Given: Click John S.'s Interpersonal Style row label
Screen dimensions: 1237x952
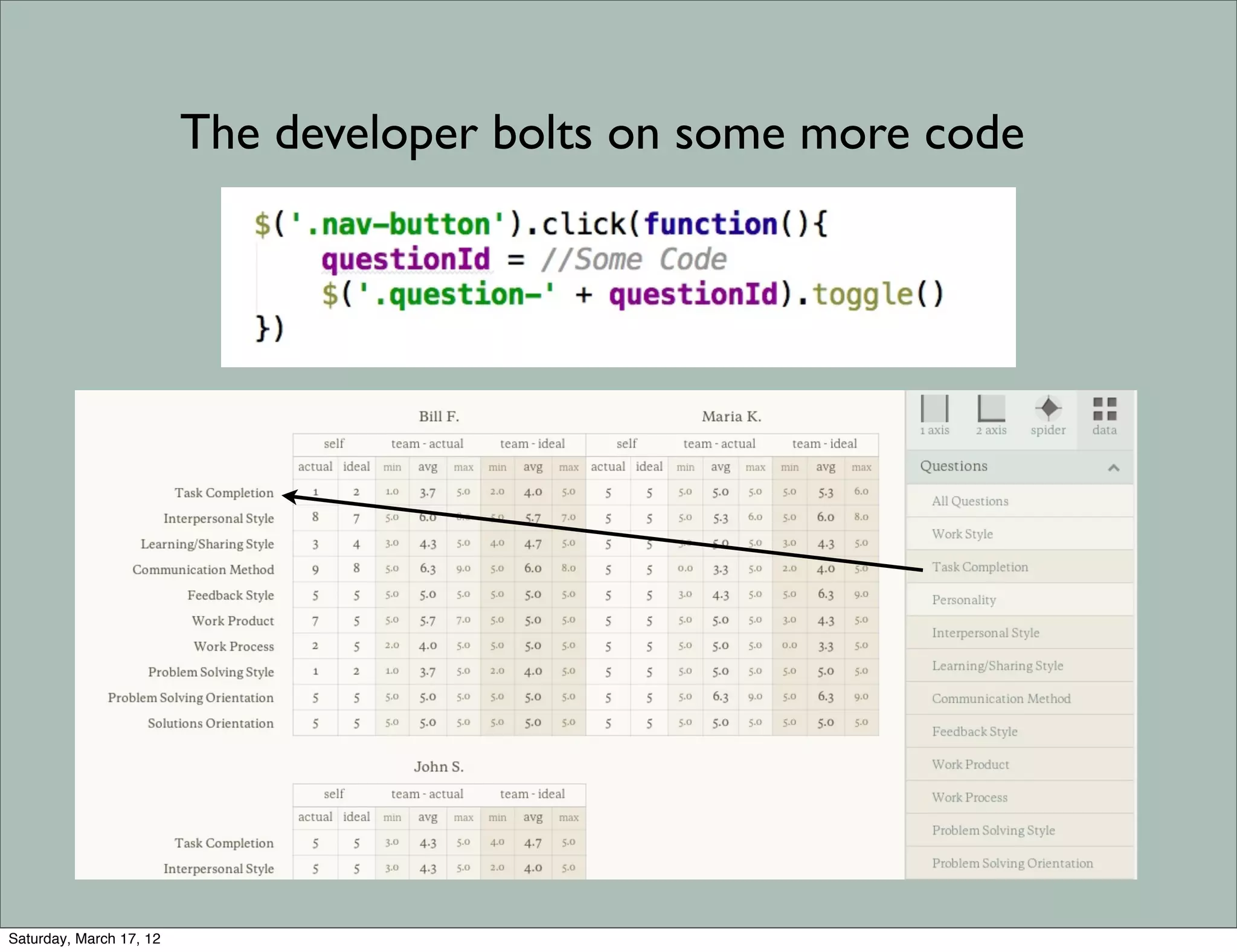Looking at the screenshot, I should coord(219,869).
